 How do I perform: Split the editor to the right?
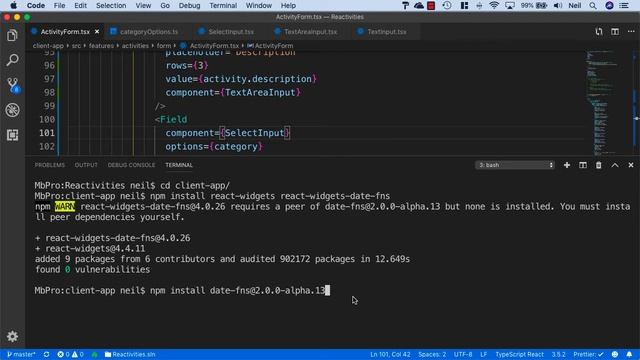click(x=615, y=32)
